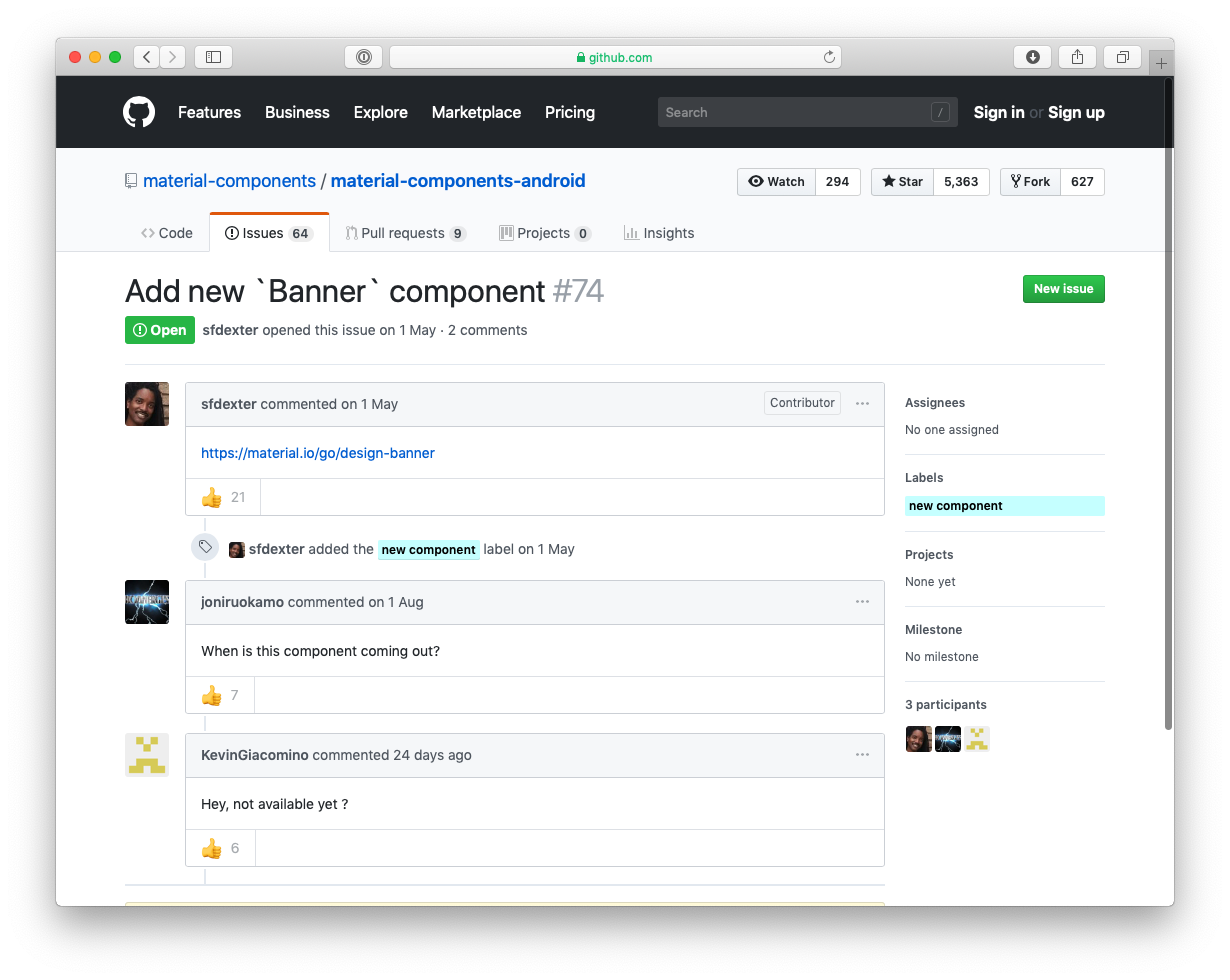Image resolution: width=1230 pixels, height=980 pixels.
Task: Click the Safari address bar showing github.com
Action: (615, 57)
